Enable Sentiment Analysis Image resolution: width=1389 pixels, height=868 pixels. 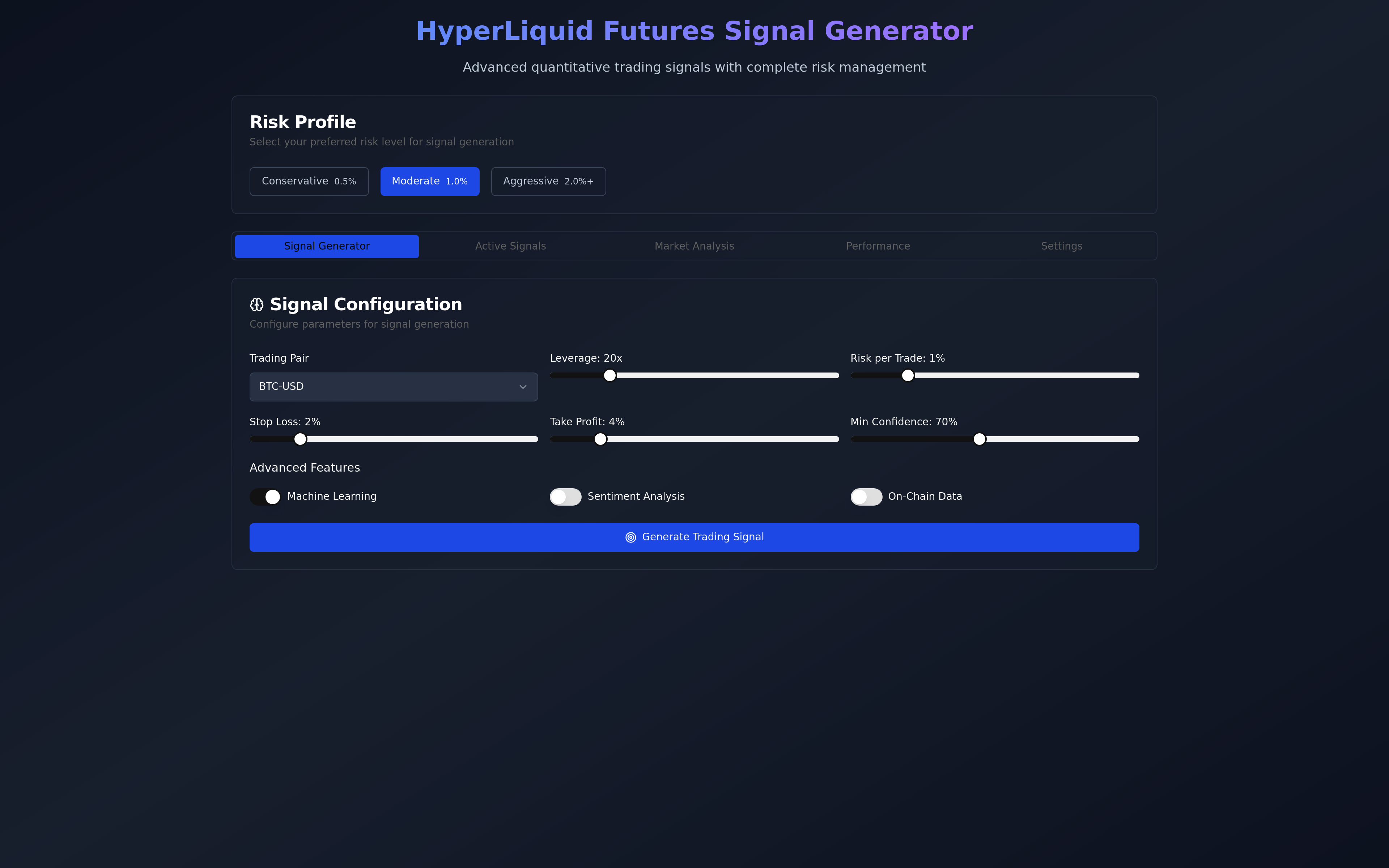[565, 497]
